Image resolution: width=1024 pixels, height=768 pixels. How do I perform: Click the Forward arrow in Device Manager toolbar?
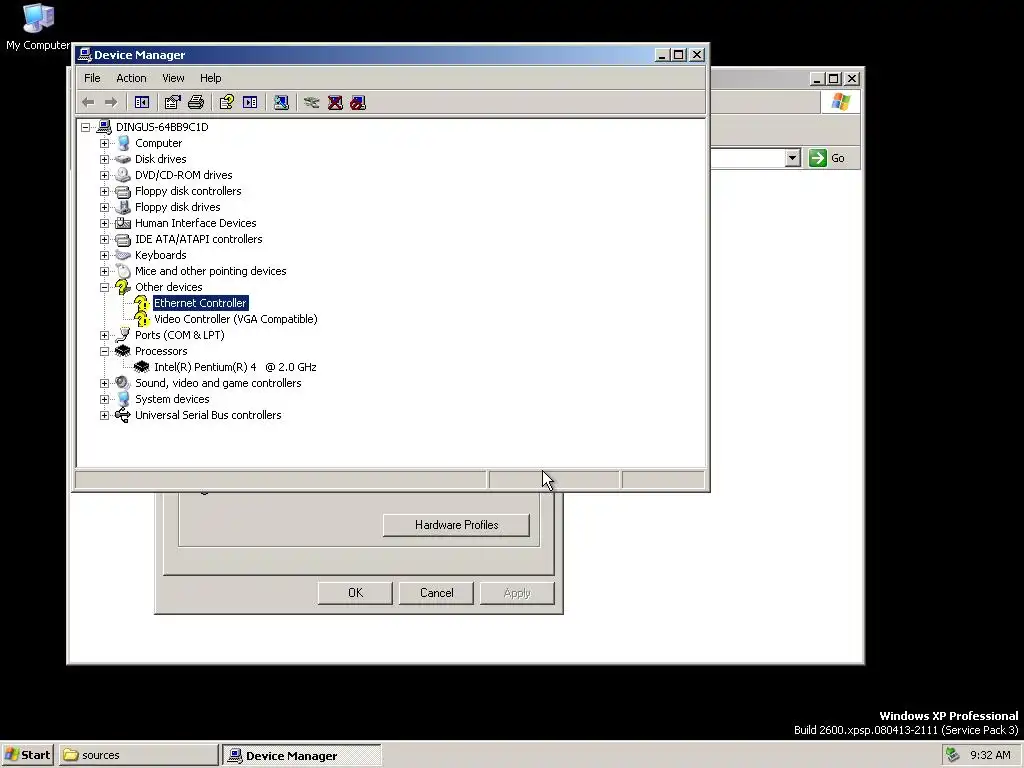pyautogui.click(x=111, y=103)
